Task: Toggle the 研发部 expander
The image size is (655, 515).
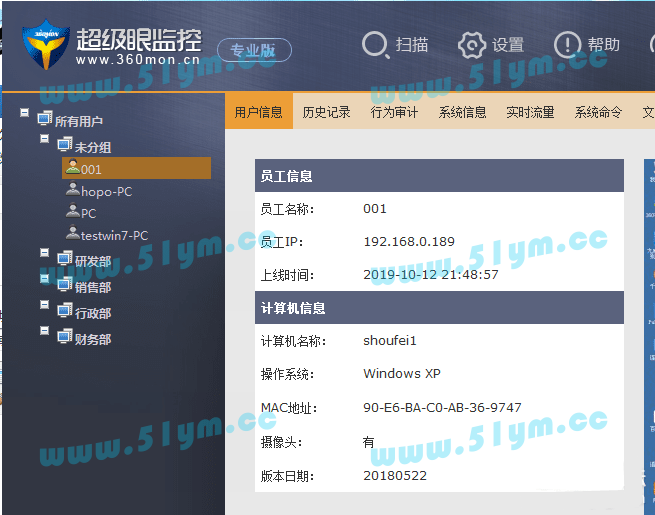Action: click(x=44, y=252)
